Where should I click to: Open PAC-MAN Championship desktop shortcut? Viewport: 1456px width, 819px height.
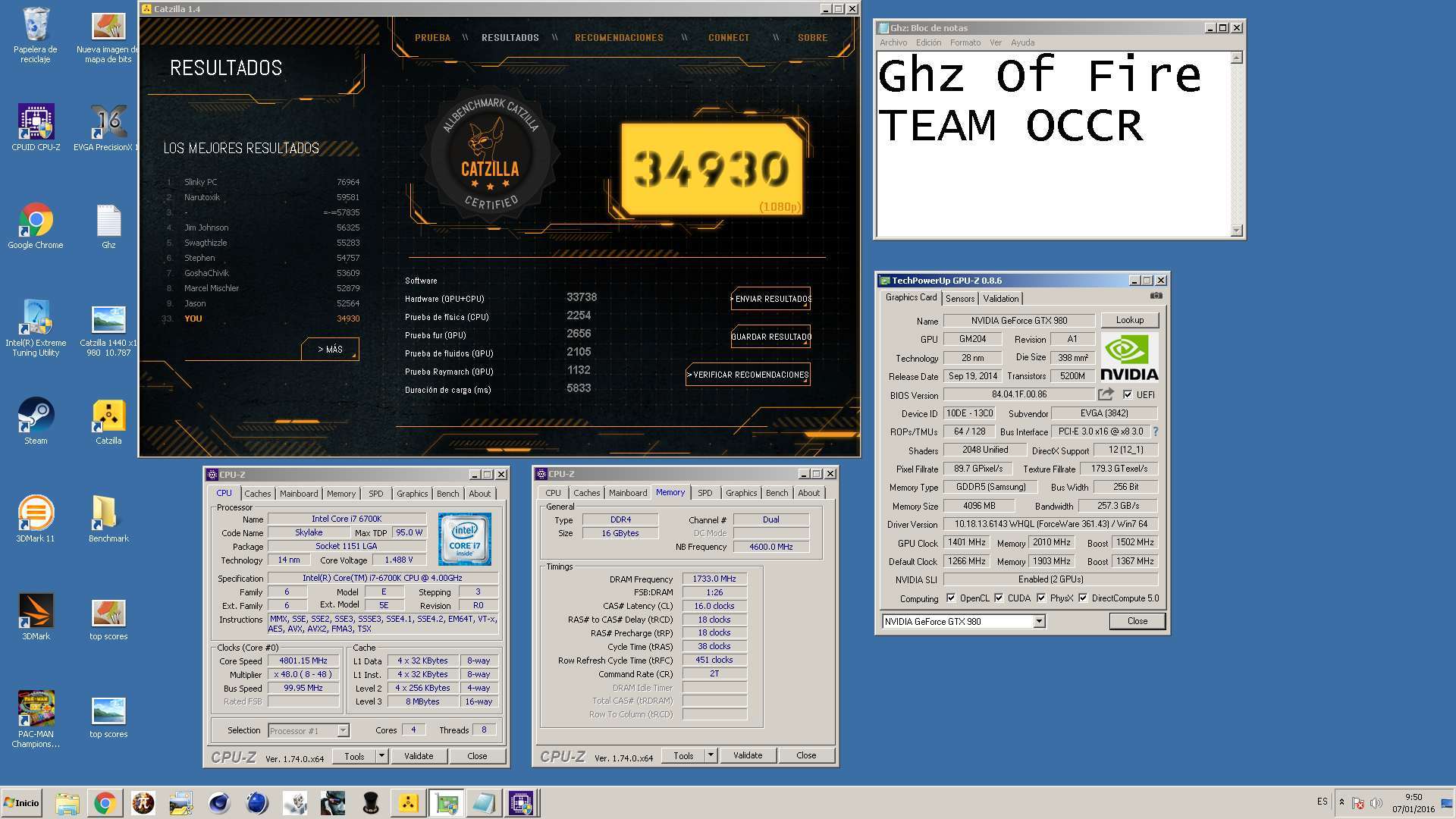[36, 719]
